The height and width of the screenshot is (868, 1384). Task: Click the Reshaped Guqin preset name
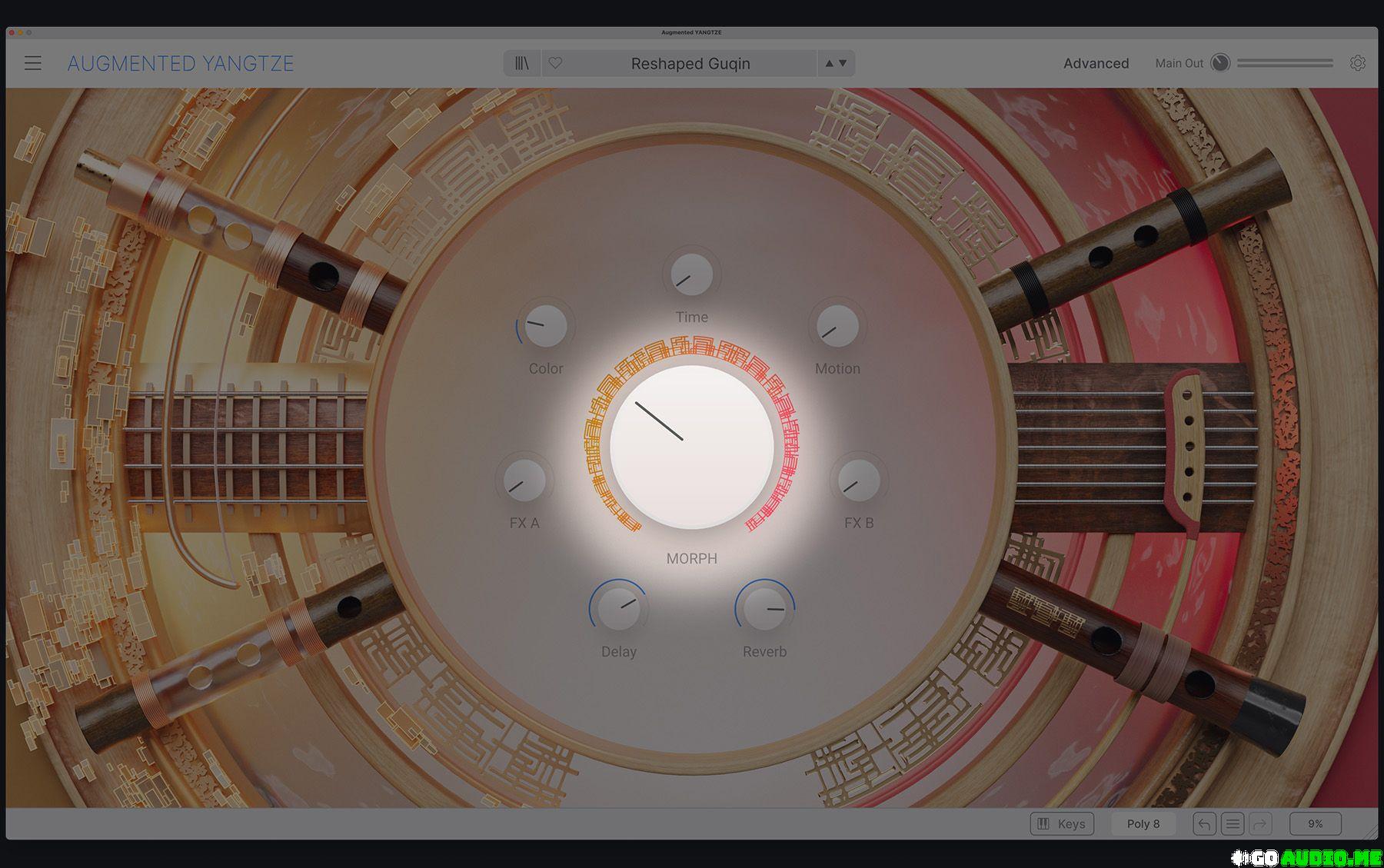(x=690, y=63)
